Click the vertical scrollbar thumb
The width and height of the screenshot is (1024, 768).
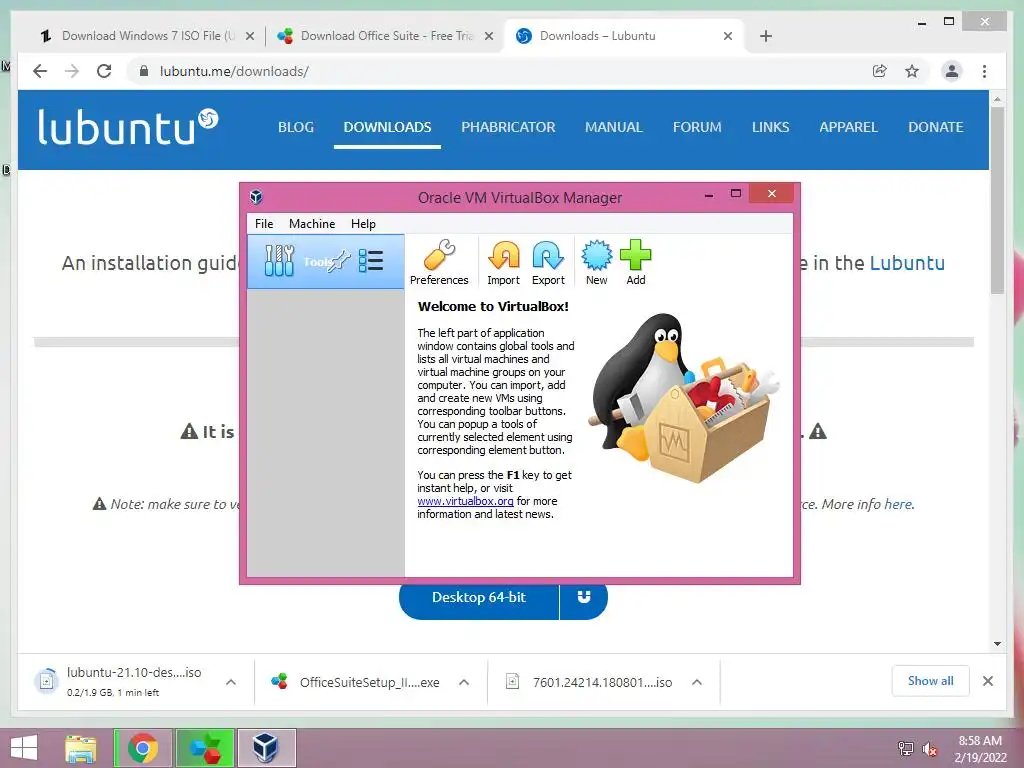(x=997, y=200)
